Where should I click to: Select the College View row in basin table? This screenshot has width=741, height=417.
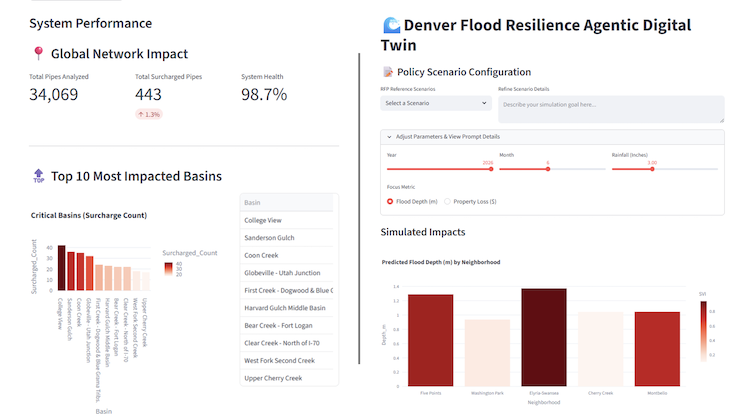pyautogui.click(x=288, y=220)
